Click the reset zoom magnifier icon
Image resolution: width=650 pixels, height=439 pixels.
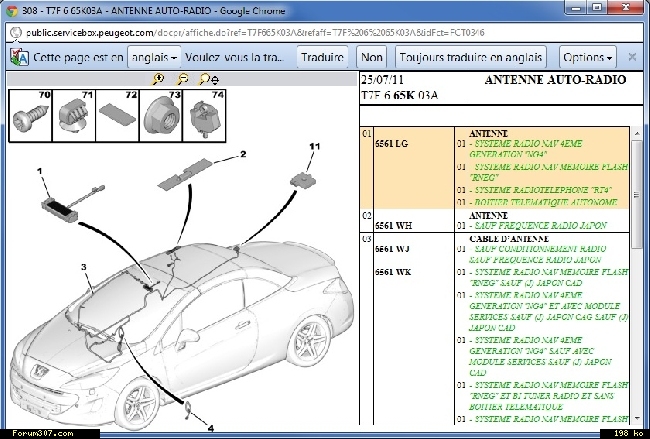[209, 79]
